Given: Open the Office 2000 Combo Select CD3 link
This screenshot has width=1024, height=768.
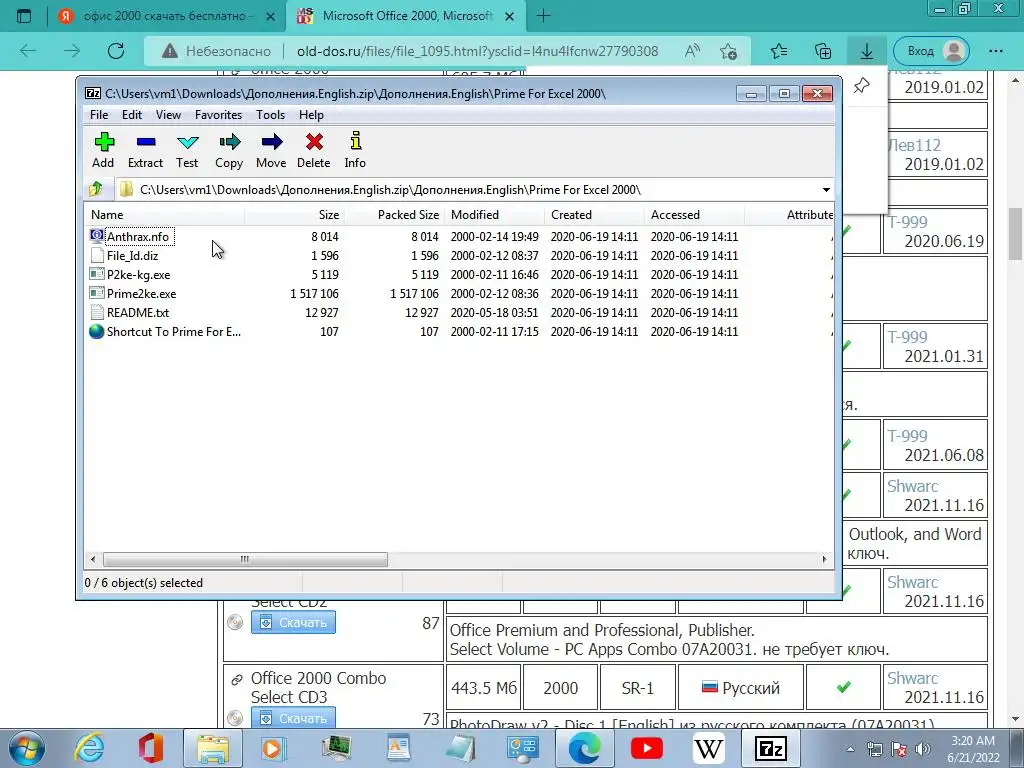Looking at the screenshot, I should 318,688.
